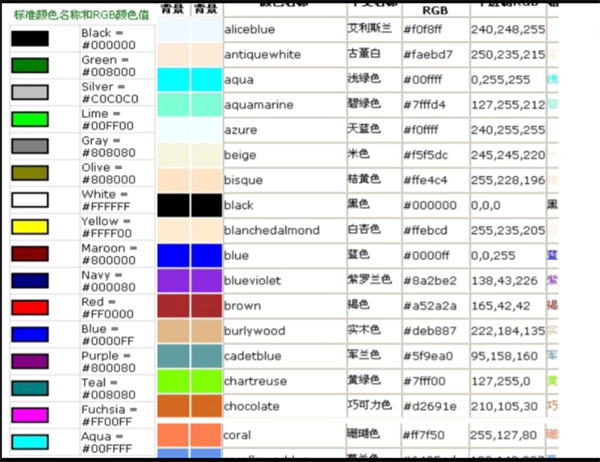Screen dimensions: 600x462
Task: Select the Olive #808000 swatch
Action: (30, 173)
